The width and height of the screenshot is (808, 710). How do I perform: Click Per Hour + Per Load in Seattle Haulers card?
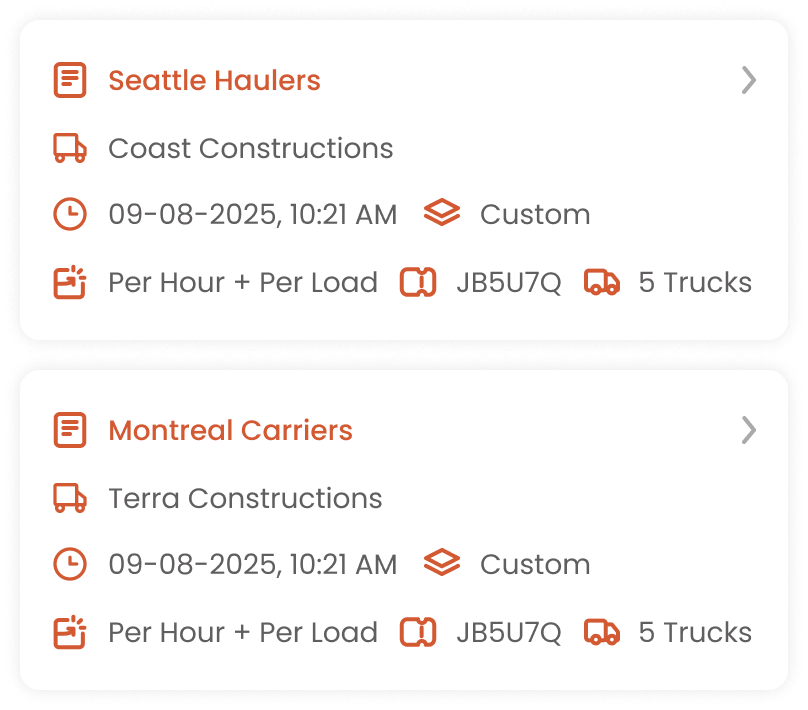point(243,282)
